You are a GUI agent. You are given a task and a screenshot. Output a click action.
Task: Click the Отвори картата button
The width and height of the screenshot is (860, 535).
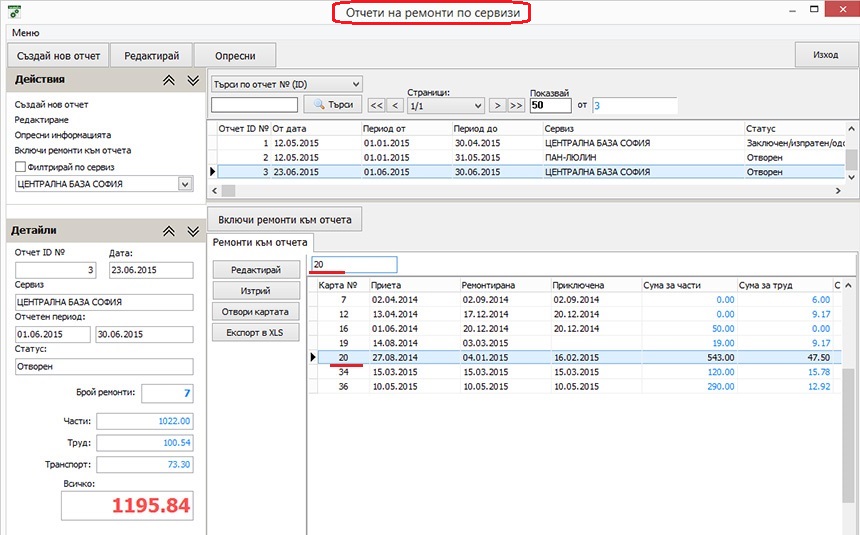coord(256,311)
